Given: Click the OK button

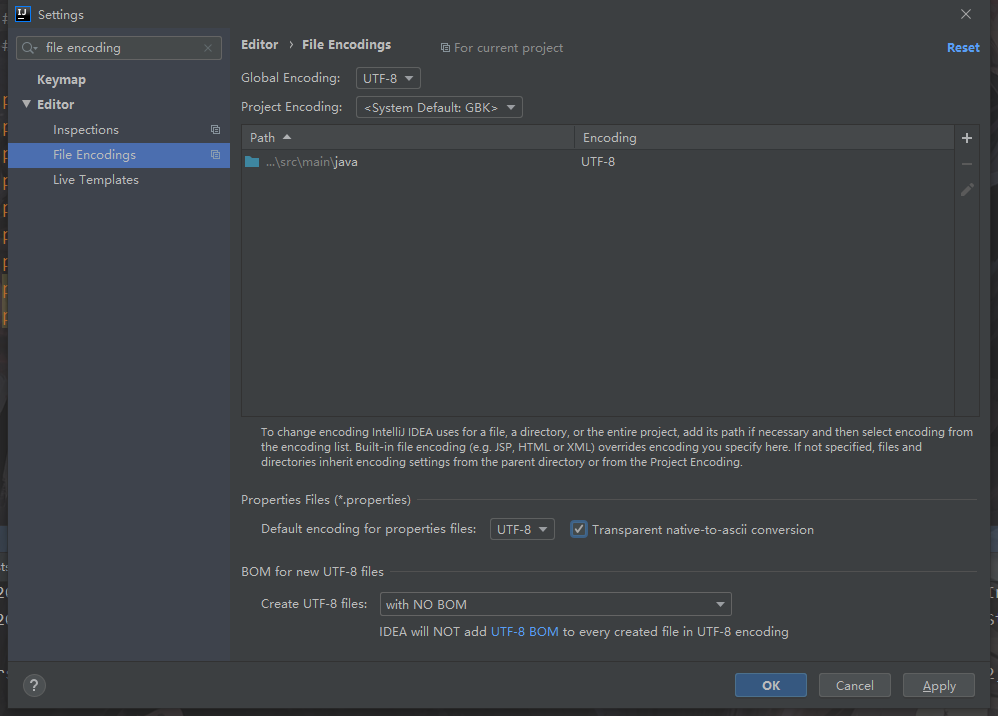Looking at the screenshot, I should pos(771,685).
